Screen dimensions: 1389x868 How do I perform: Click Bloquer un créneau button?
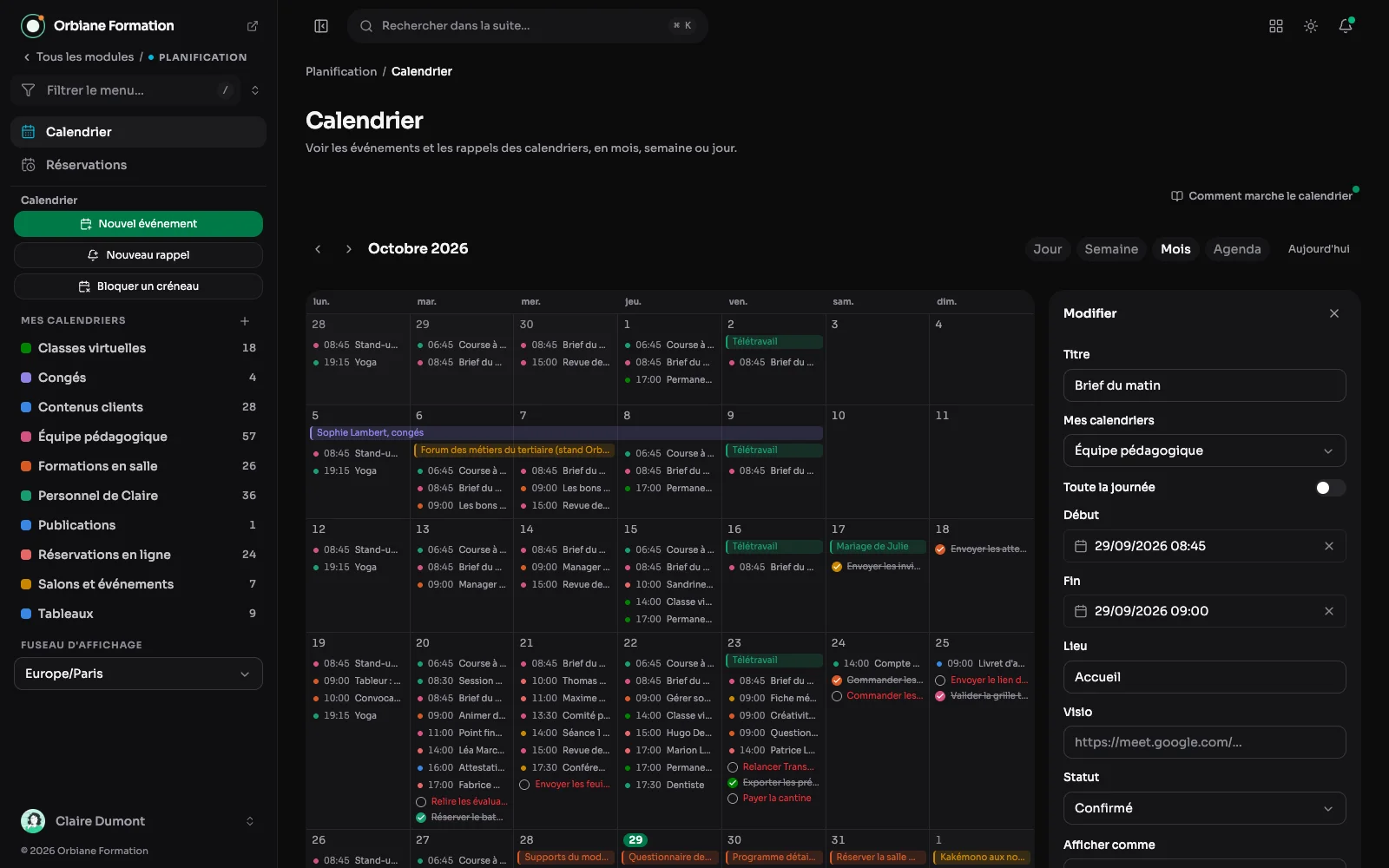click(x=138, y=286)
